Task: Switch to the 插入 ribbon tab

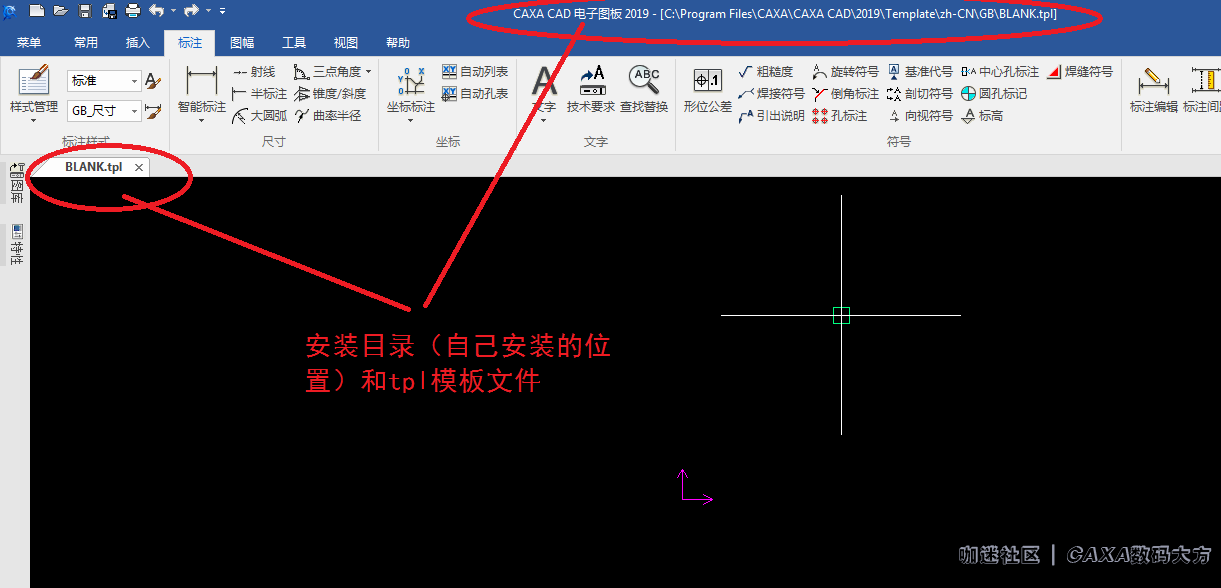Action: 138,43
